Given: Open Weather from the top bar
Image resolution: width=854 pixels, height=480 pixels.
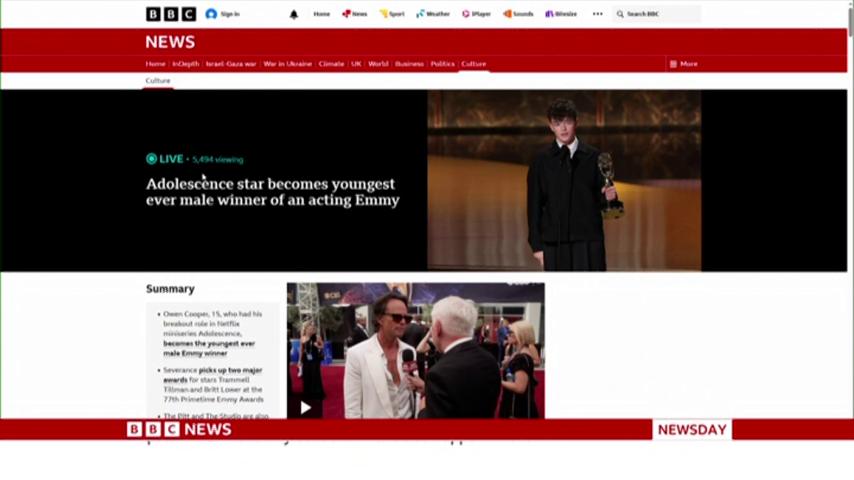Looking at the screenshot, I should (x=433, y=14).
